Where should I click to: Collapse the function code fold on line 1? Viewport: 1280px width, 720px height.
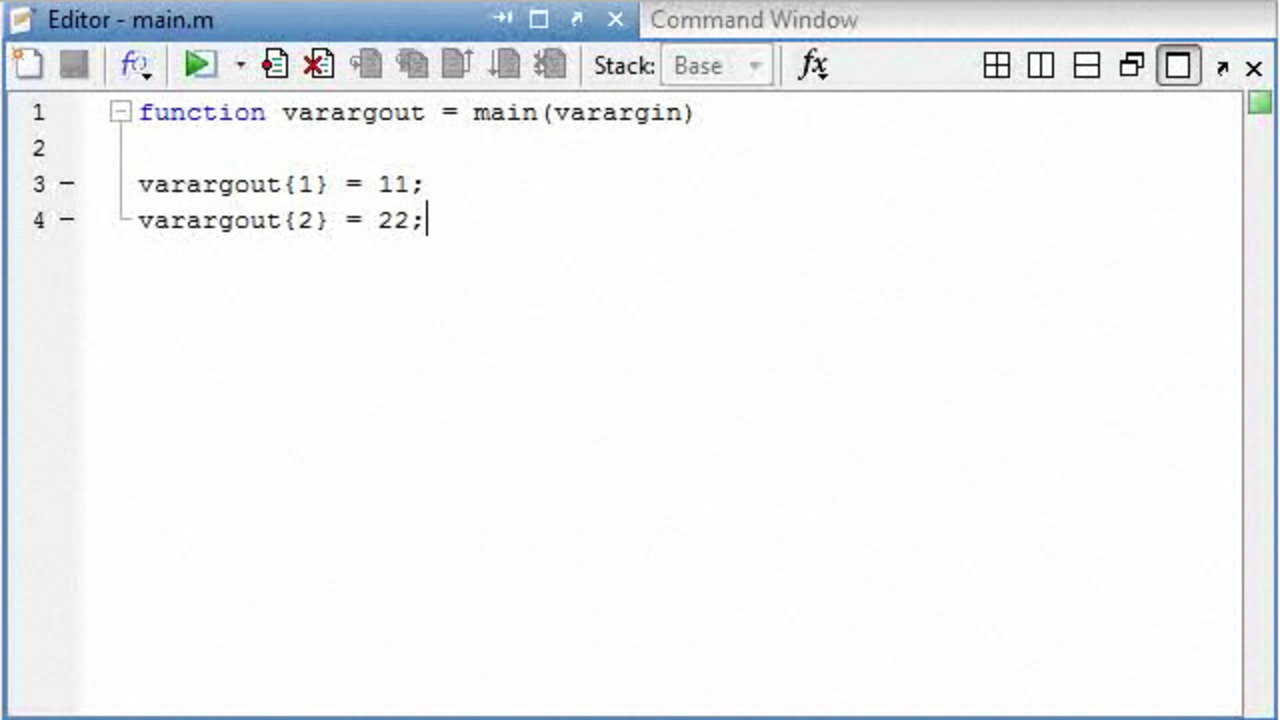pyautogui.click(x=120, y=112)
